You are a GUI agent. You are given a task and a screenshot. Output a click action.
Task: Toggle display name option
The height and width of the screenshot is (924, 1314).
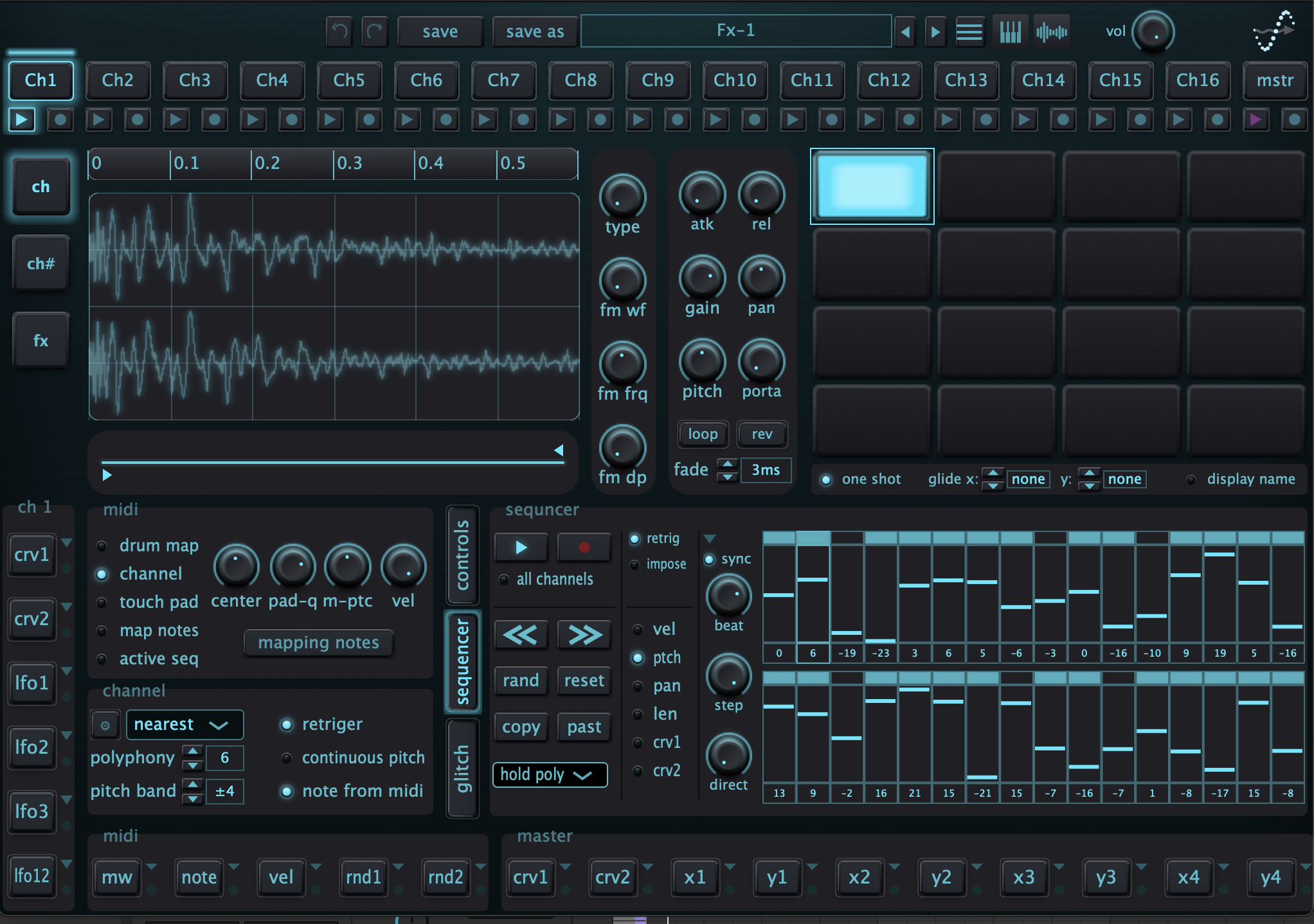1191,479
